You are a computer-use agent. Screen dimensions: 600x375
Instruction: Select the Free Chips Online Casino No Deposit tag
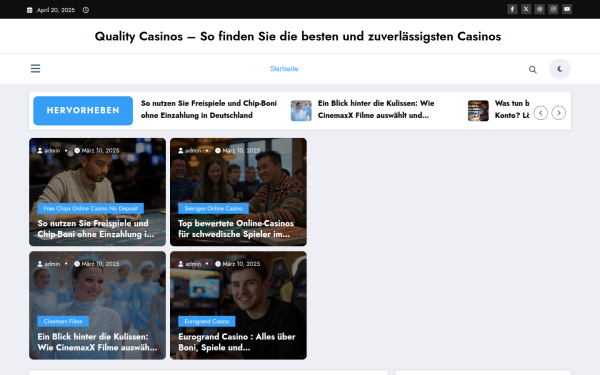pos(90,209)
